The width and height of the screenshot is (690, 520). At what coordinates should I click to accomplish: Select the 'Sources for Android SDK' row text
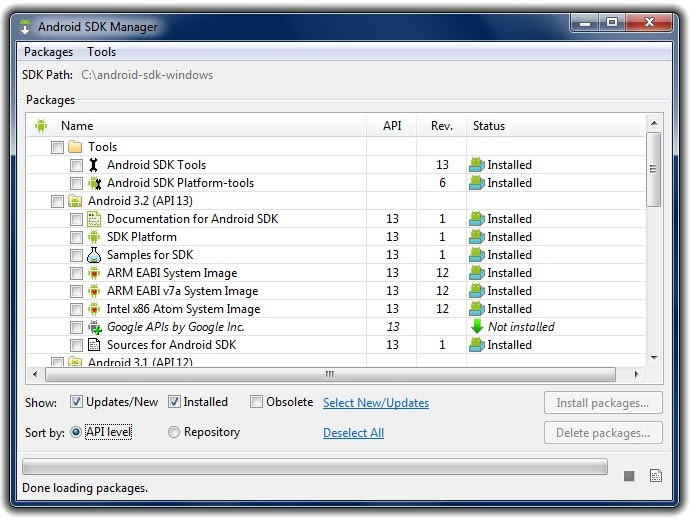(x=172, y=345)
